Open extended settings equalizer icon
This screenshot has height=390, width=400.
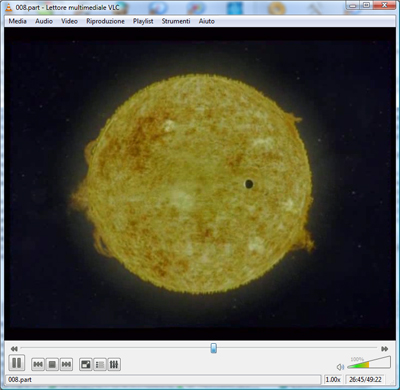tap(114, 364)
